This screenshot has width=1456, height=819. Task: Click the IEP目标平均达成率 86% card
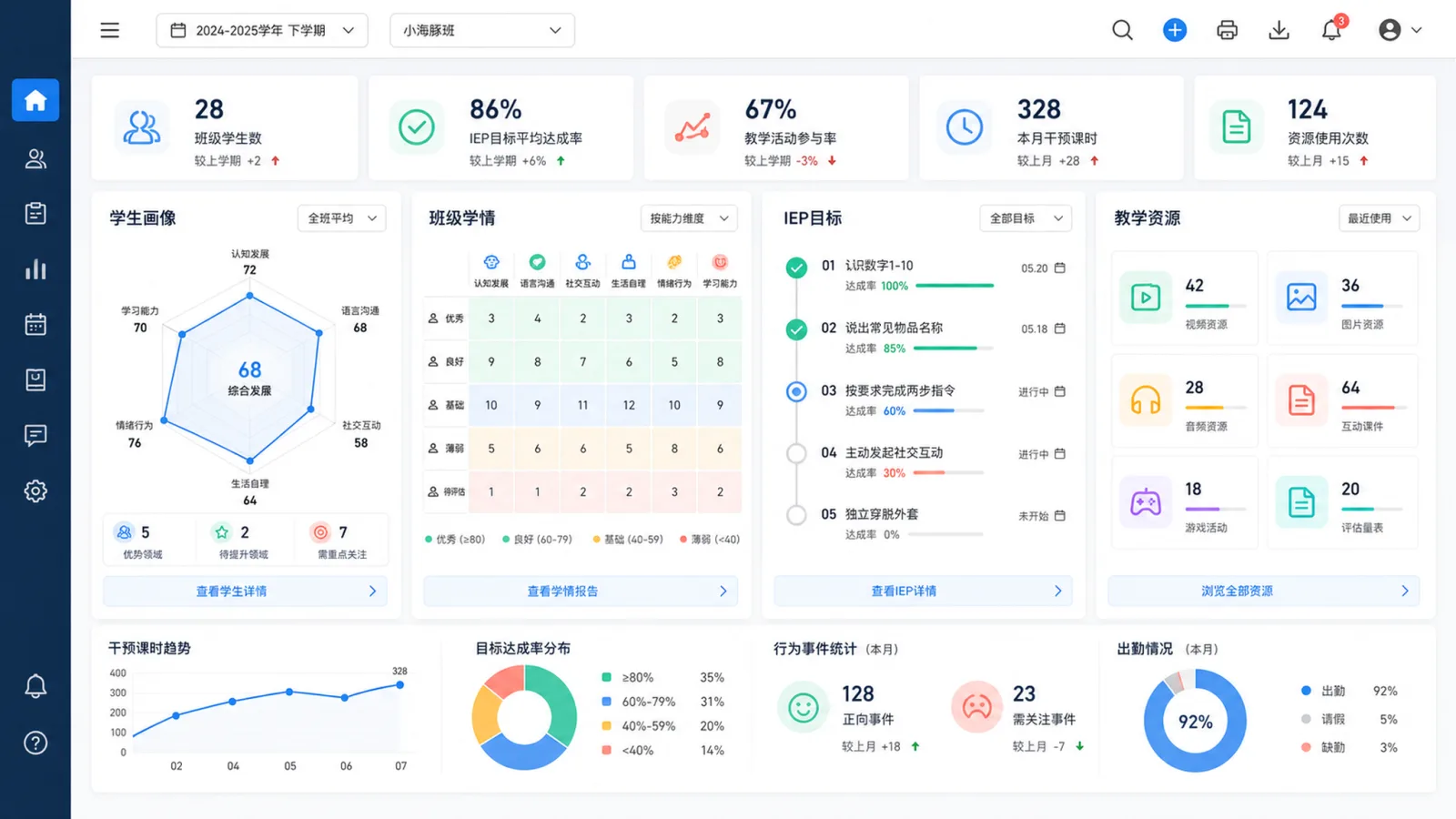click(x=501, y=127)
